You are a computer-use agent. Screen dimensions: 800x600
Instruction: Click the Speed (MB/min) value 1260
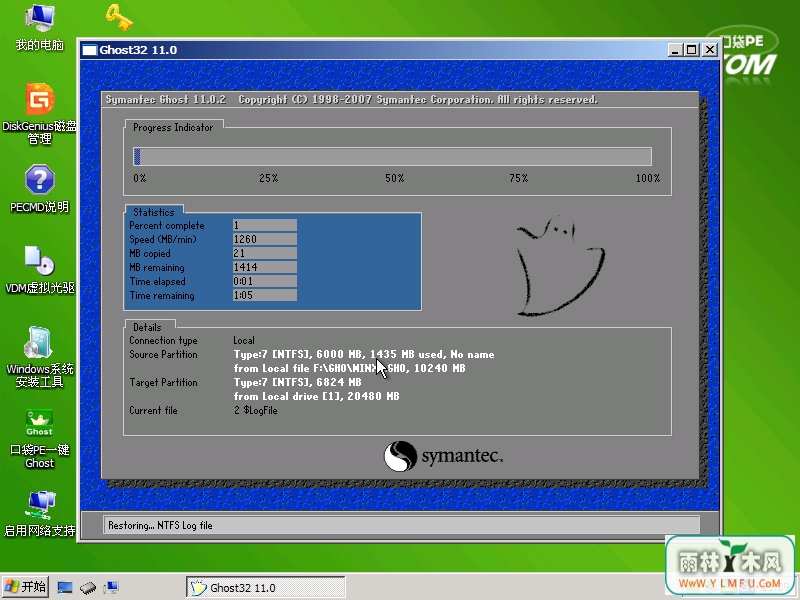pos(265,239)
